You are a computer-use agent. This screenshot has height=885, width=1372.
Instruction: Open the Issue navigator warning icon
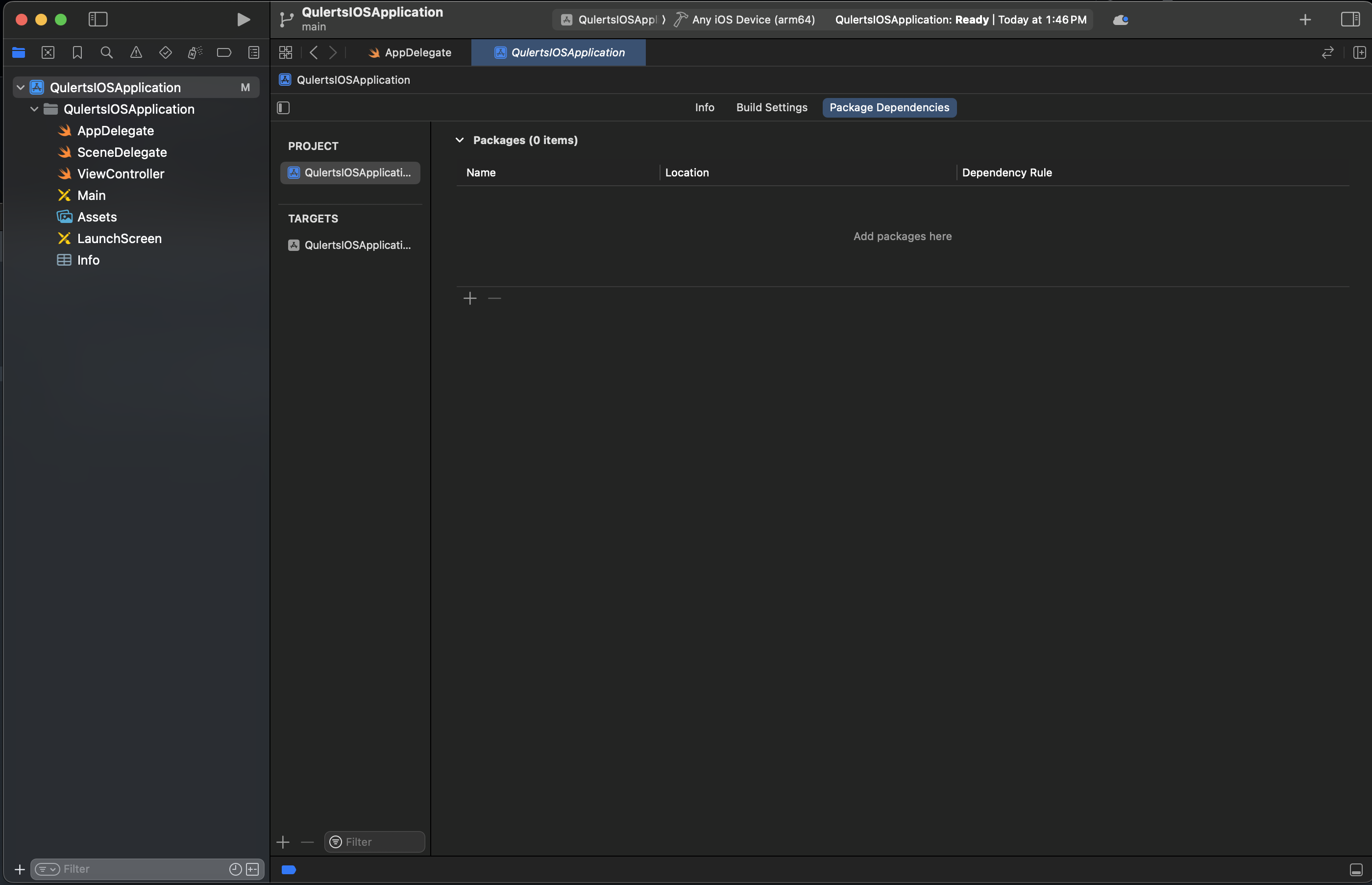[136, 53]
